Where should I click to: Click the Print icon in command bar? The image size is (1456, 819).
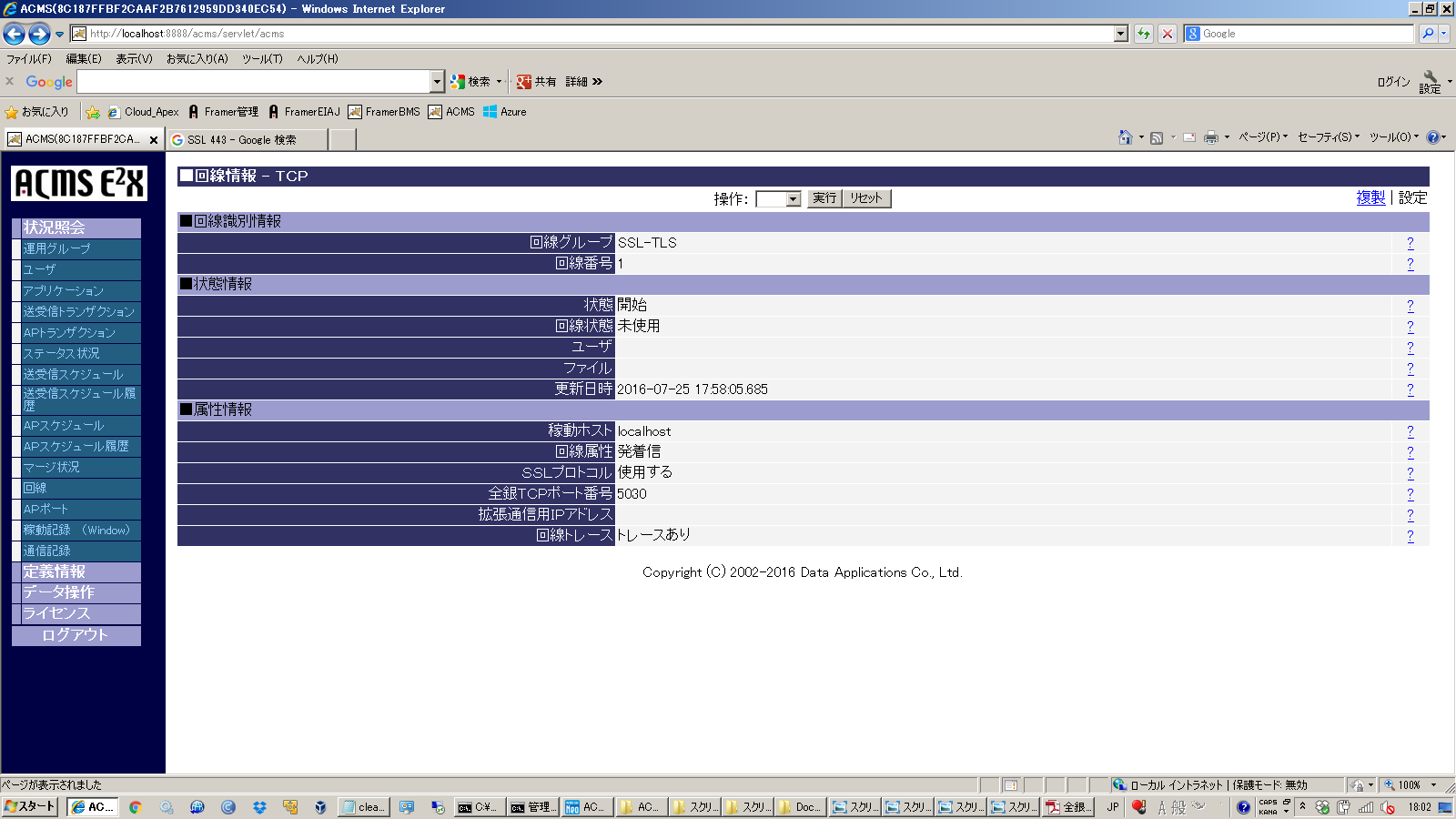point(1211,137)
